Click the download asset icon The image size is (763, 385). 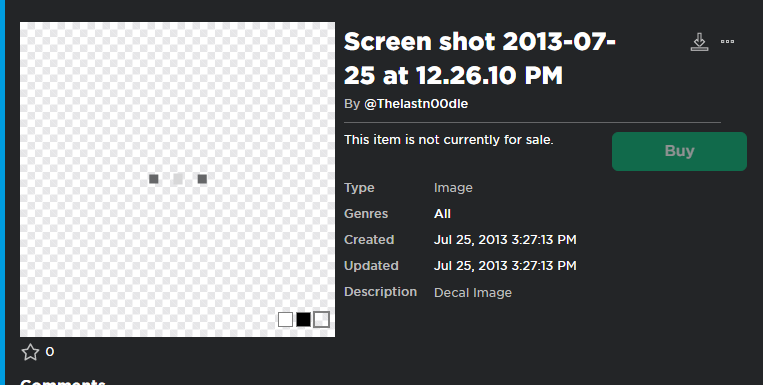pyautogui.click(x=699, y=42)
